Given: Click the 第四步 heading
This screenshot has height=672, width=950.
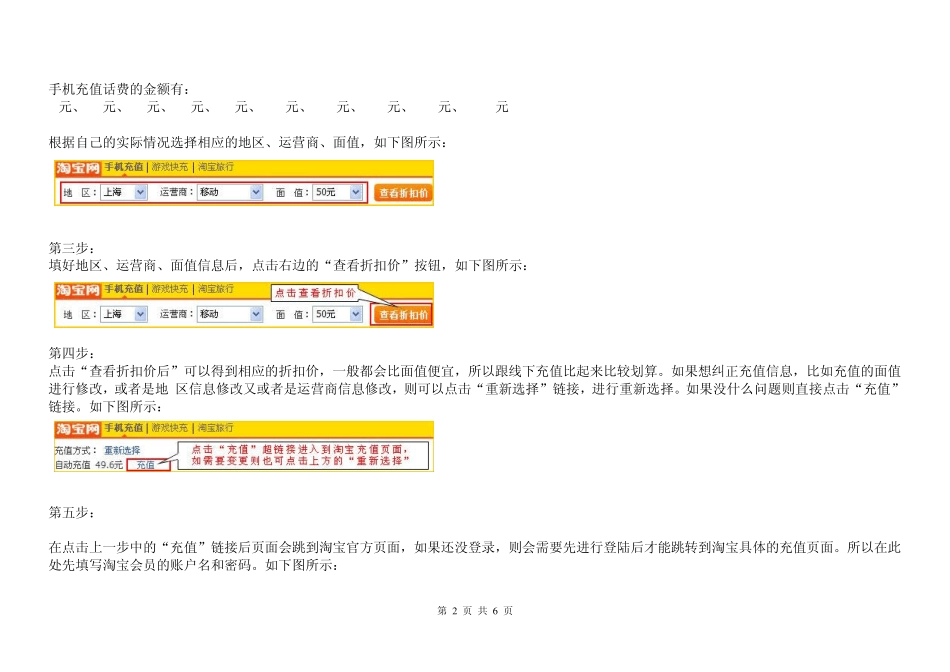Looking at the screenshot, I should click(71, 353).
